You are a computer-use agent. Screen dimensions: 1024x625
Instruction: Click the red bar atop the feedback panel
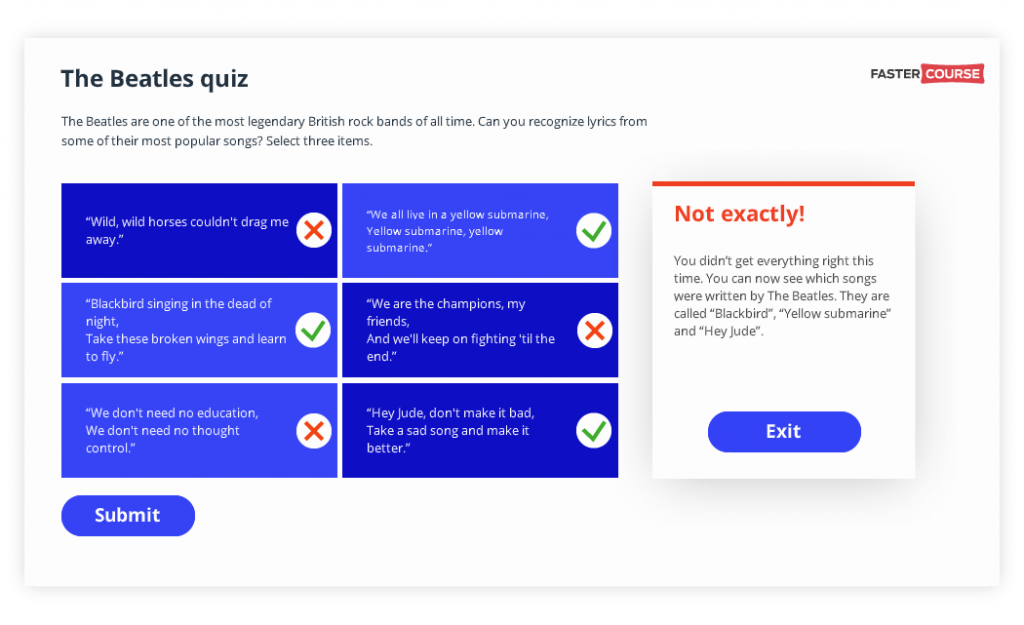click(783, 184)
